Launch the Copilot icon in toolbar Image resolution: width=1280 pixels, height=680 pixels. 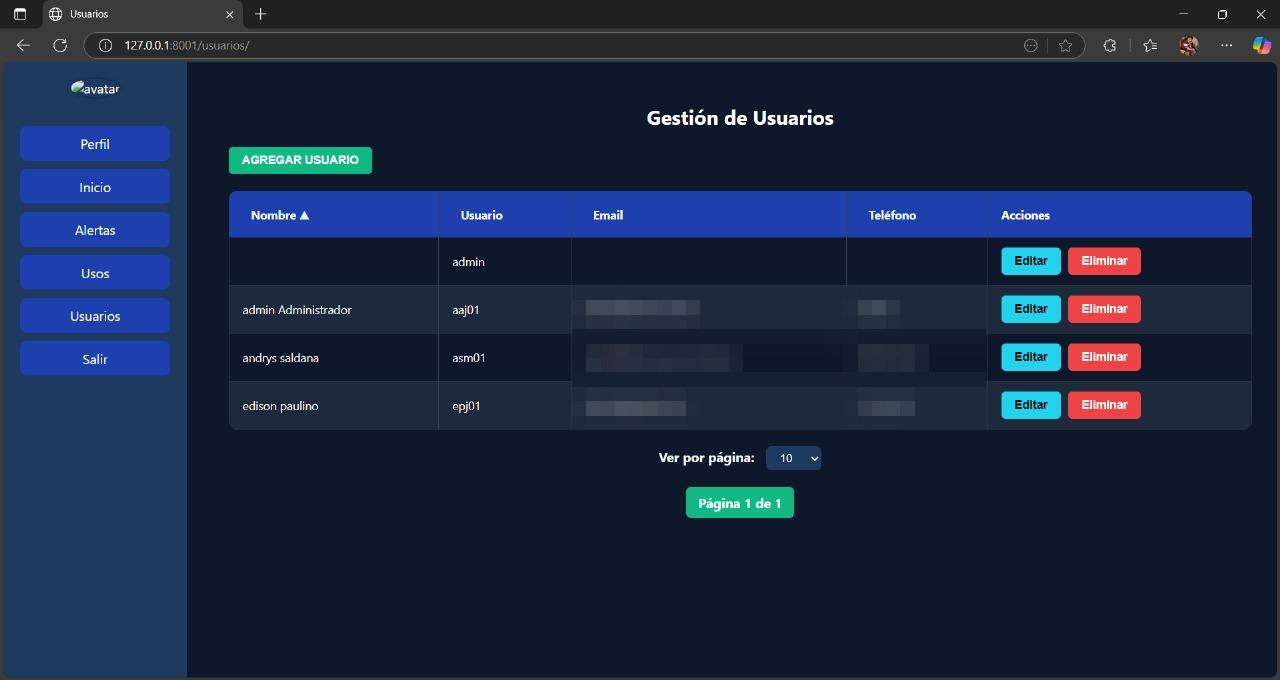pyautogui.click(x=1262, y=45)
